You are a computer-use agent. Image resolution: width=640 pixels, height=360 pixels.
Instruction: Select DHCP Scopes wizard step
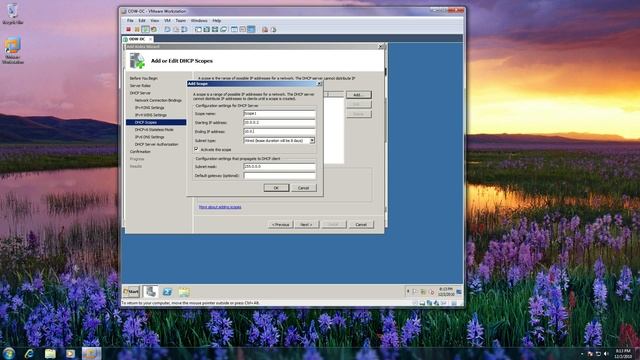click(156, 122)
